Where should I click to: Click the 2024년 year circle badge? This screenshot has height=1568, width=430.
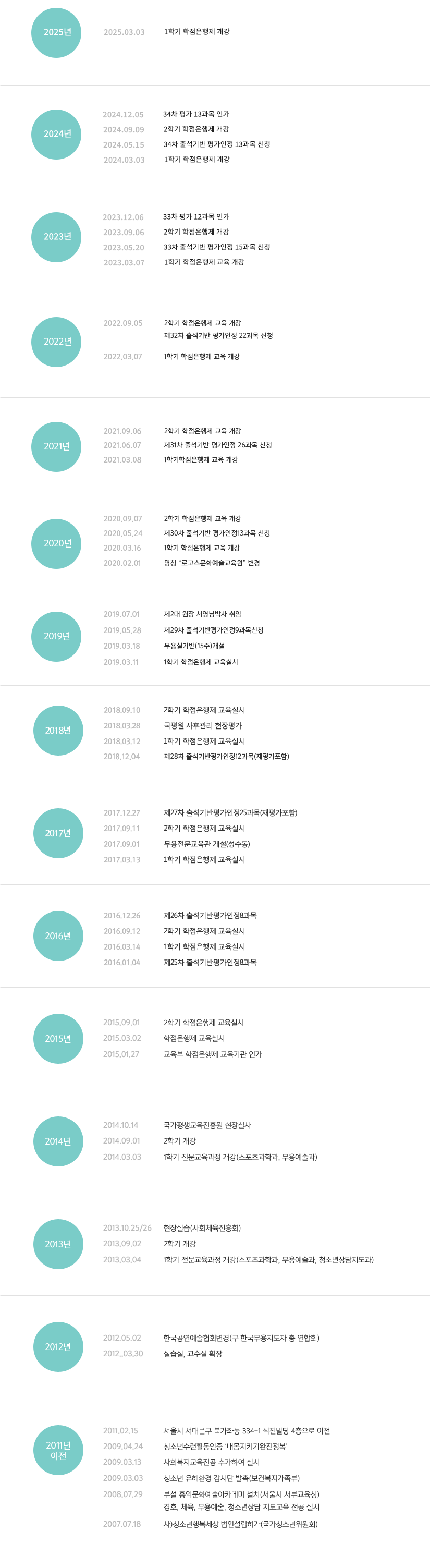pos(57,135)
